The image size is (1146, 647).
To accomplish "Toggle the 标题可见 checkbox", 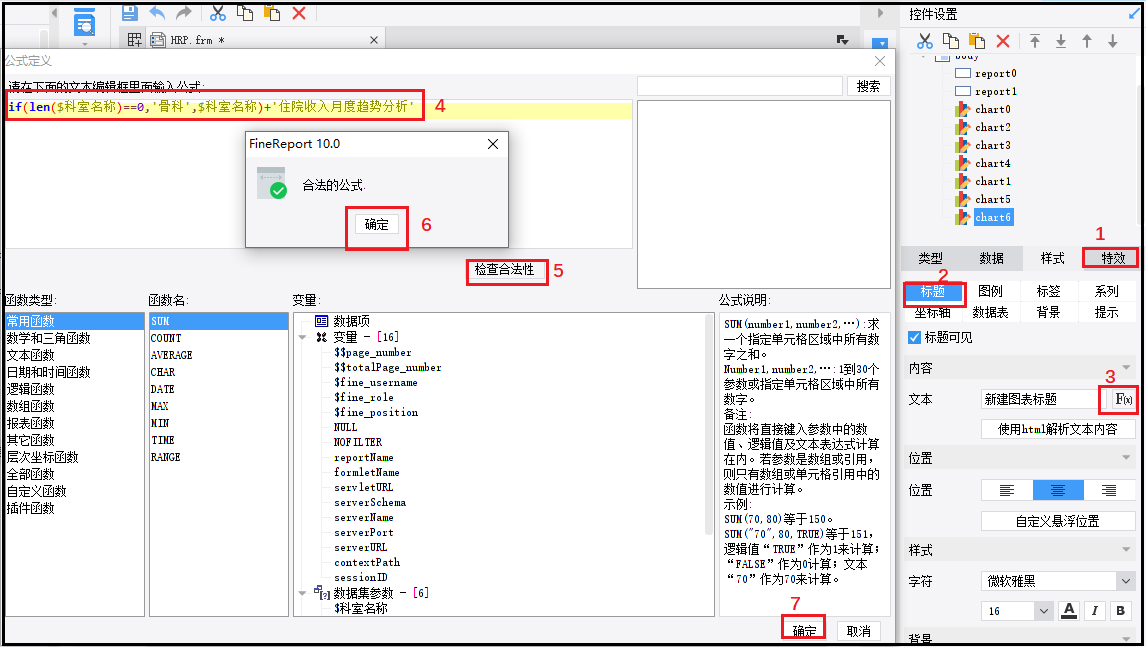I will [x=914, y=337].
